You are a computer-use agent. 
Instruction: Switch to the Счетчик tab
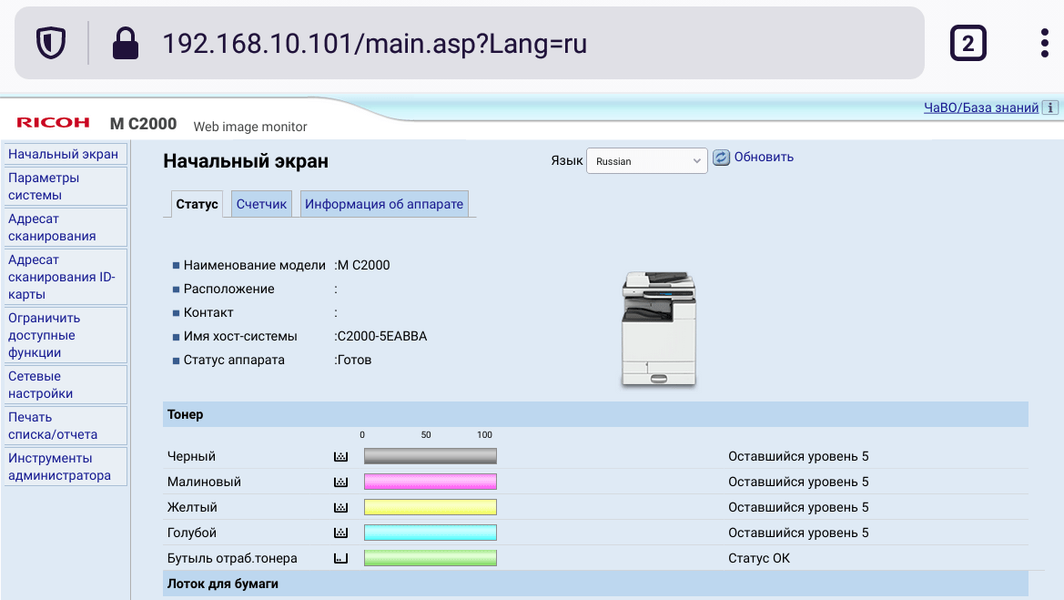click(x=261, y=204)
